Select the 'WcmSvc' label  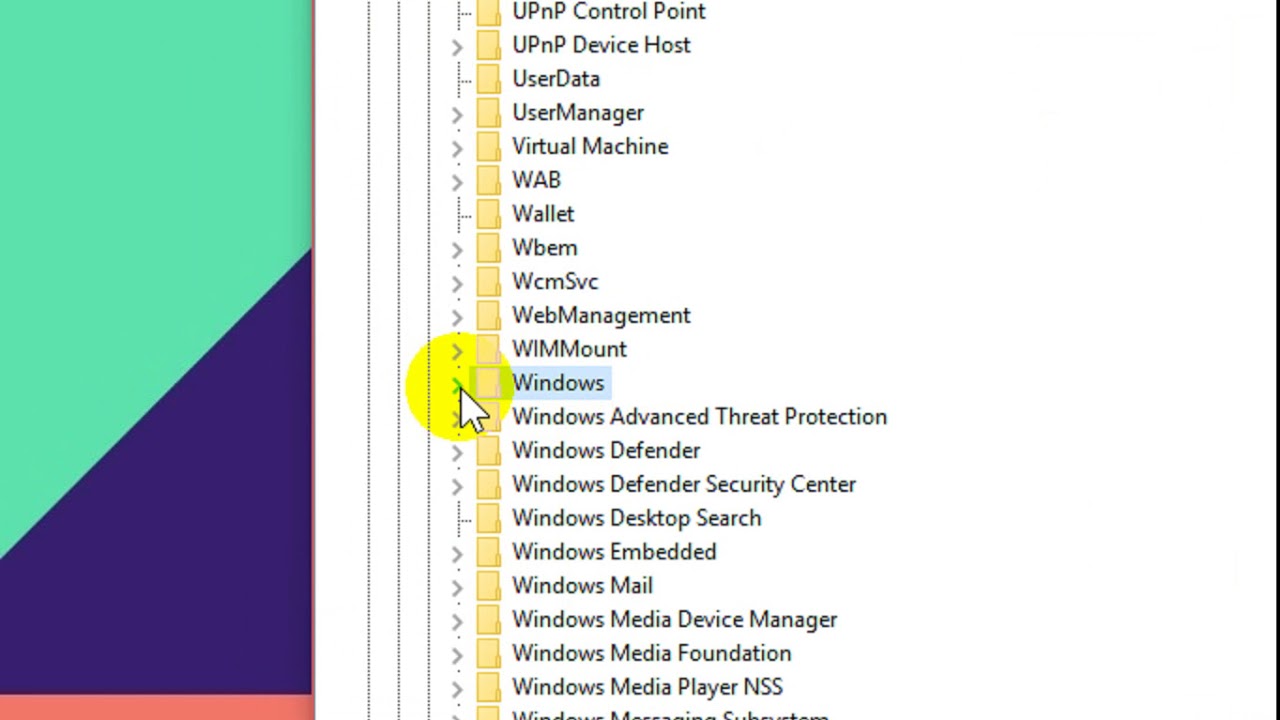point(555,282)
